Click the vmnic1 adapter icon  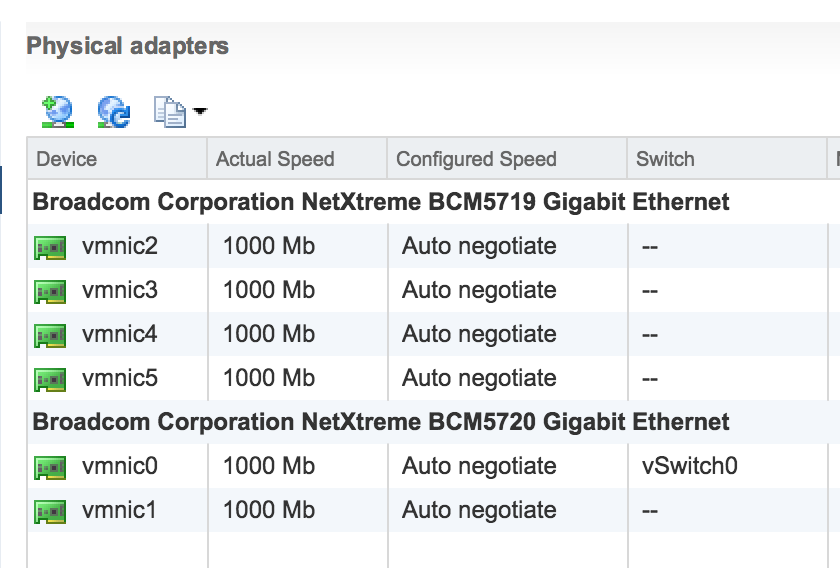tap(50, 511)
